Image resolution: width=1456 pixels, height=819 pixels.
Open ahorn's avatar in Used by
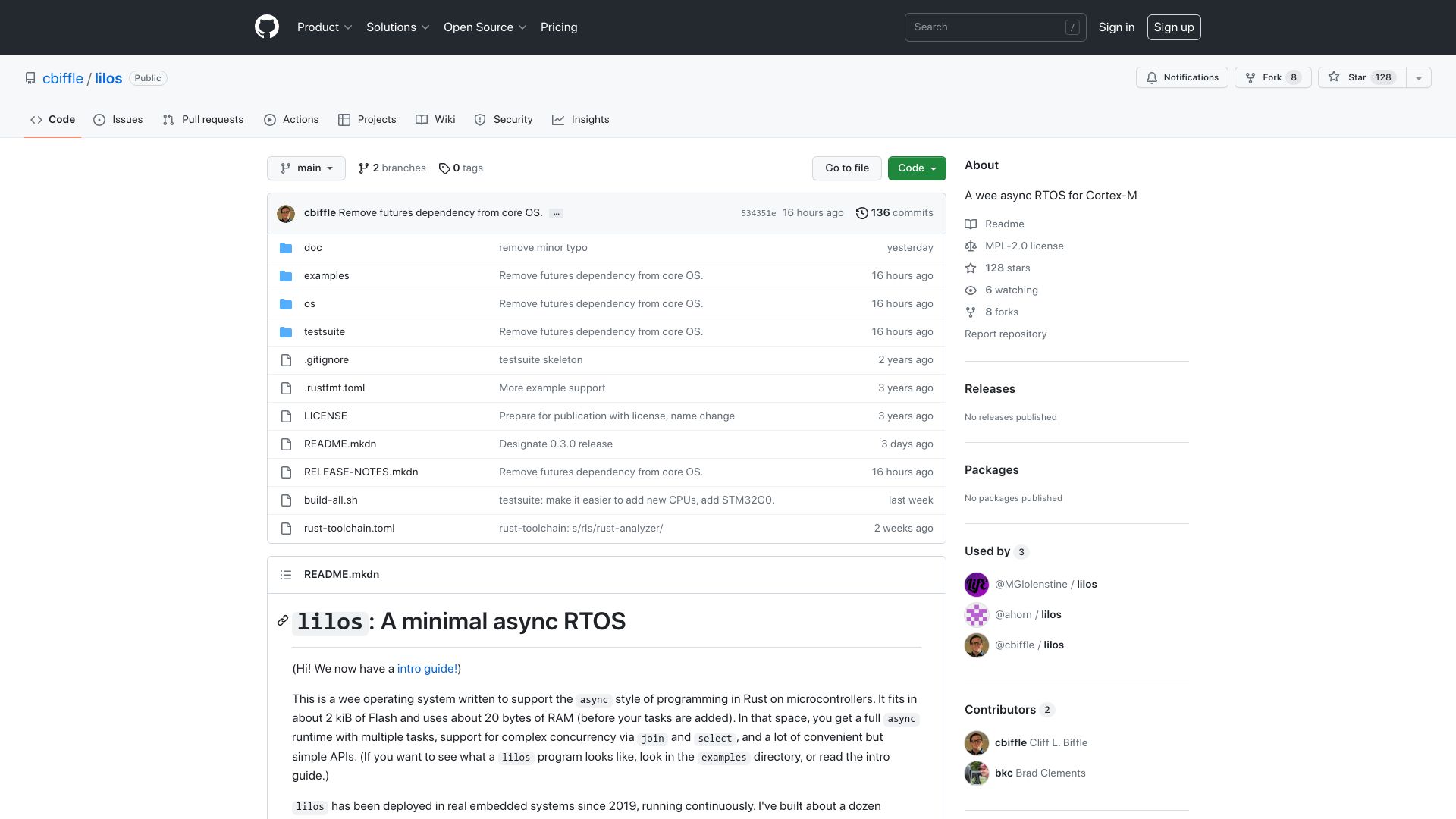[x=977, y=615]
